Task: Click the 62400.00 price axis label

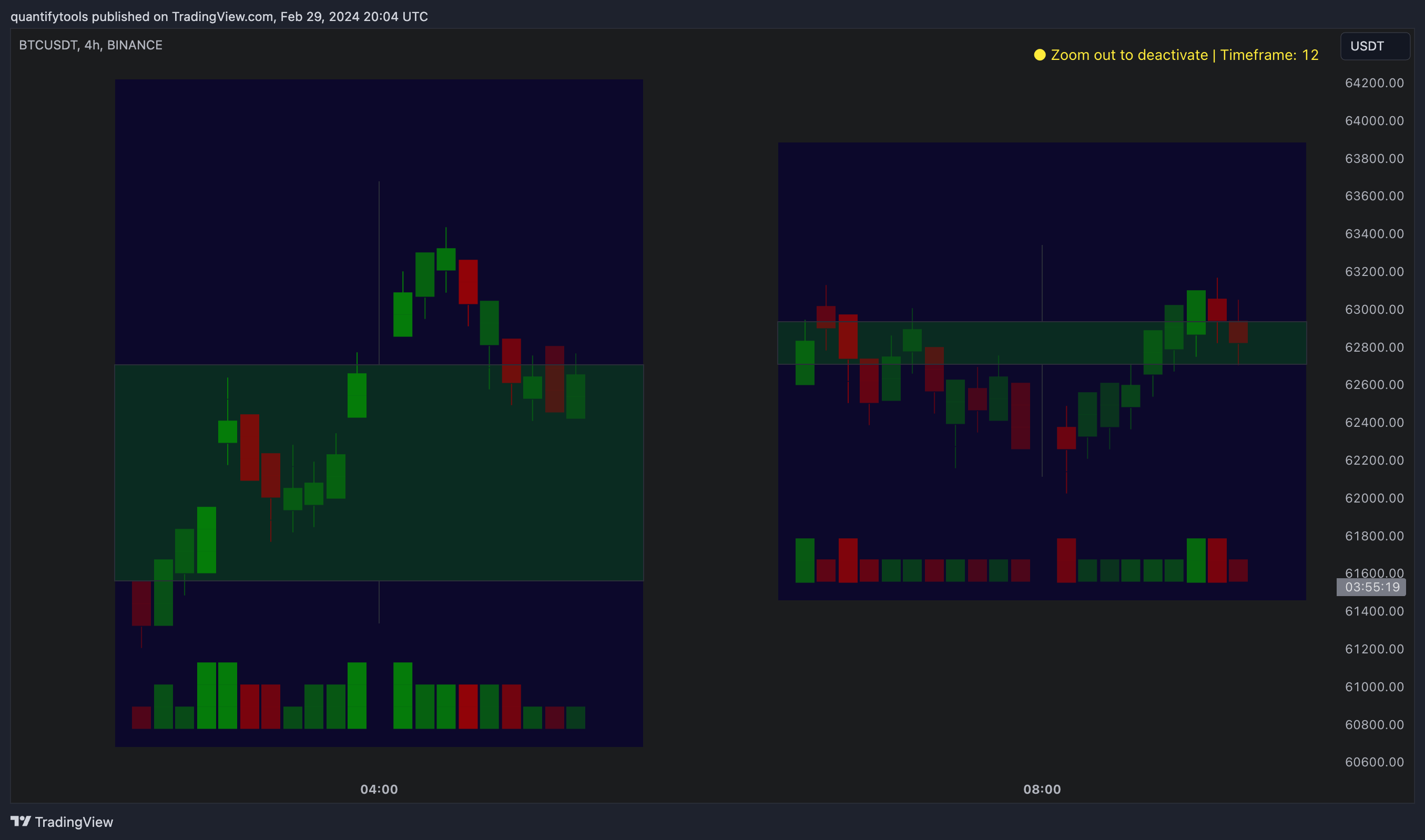Action: click(x=1375, y=422)
